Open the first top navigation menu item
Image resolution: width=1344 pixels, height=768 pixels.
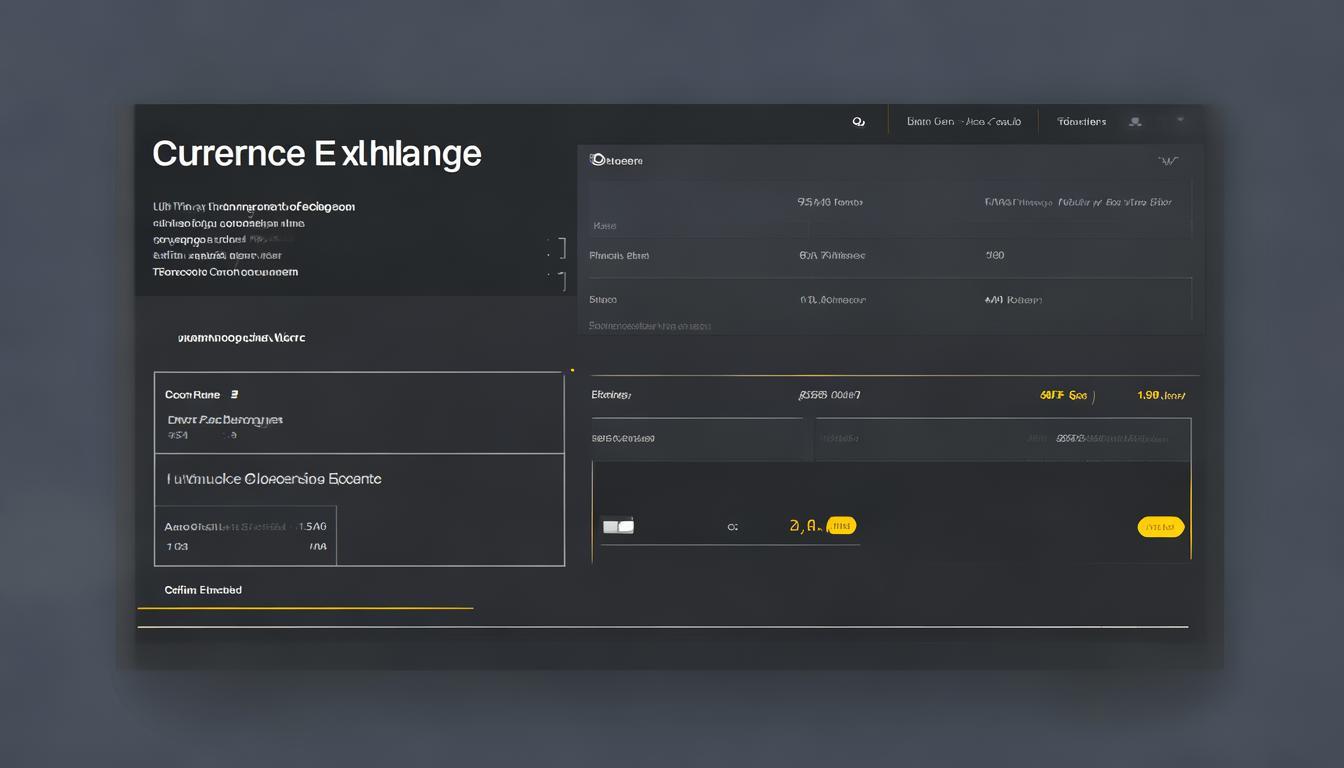963,122
